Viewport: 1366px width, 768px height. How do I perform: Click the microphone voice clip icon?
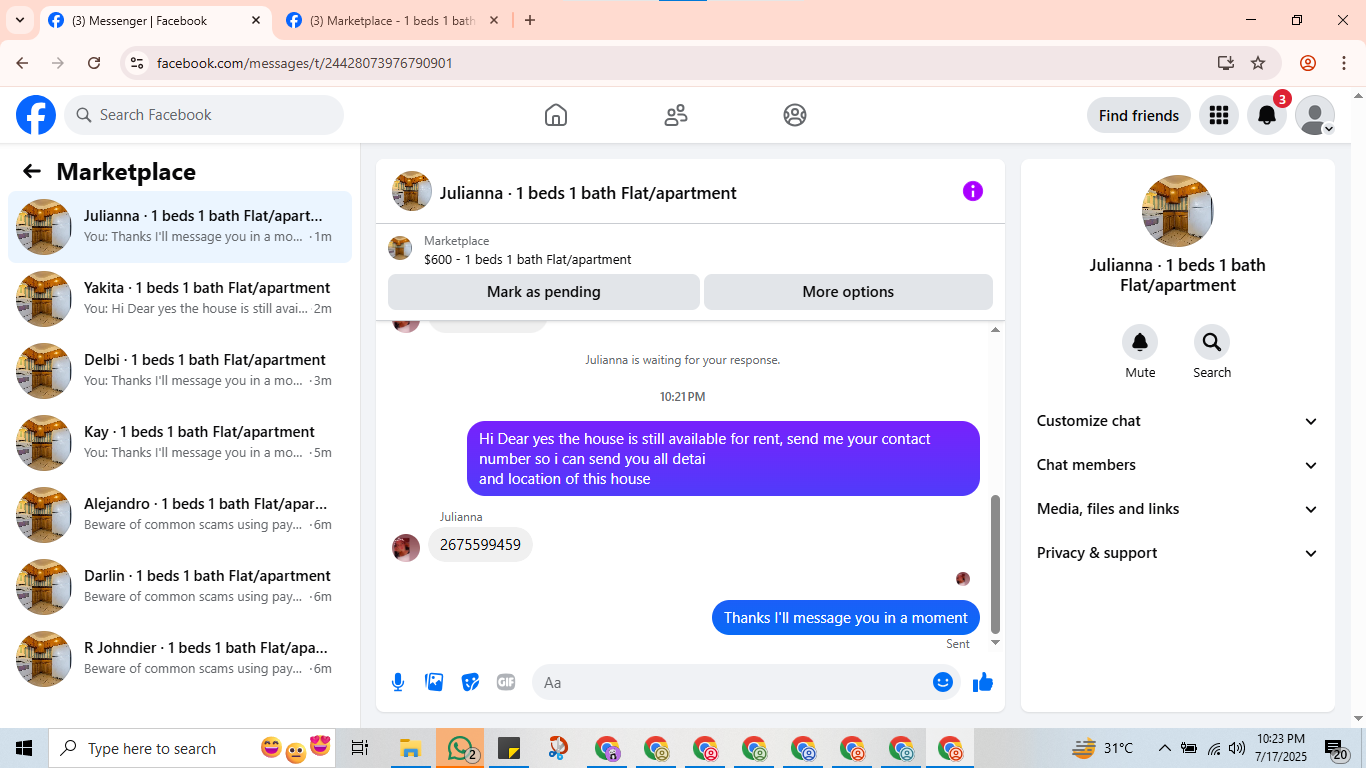tap(398, 682)
